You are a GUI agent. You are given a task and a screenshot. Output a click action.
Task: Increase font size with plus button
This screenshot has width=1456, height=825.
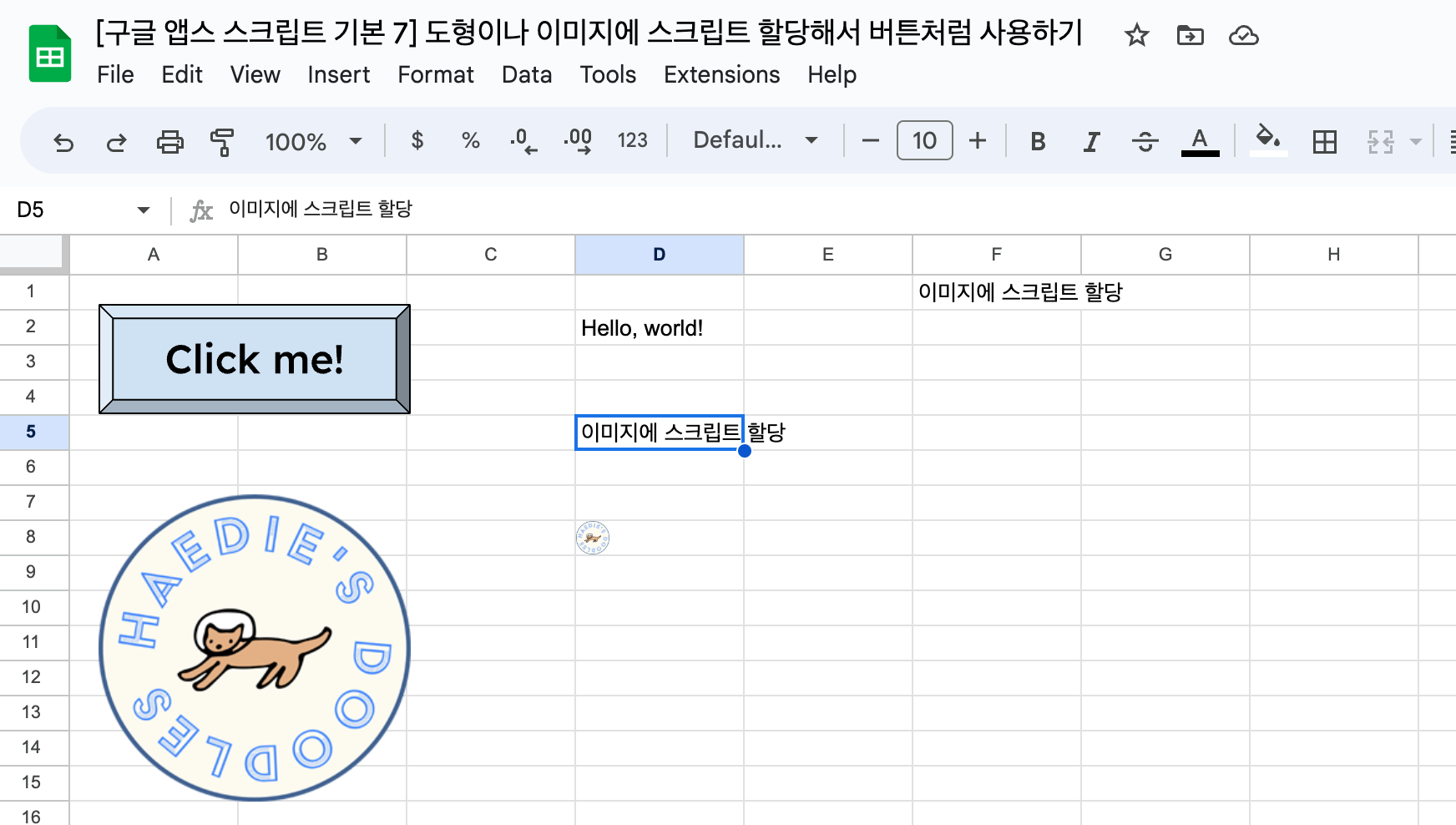point(978,140)
